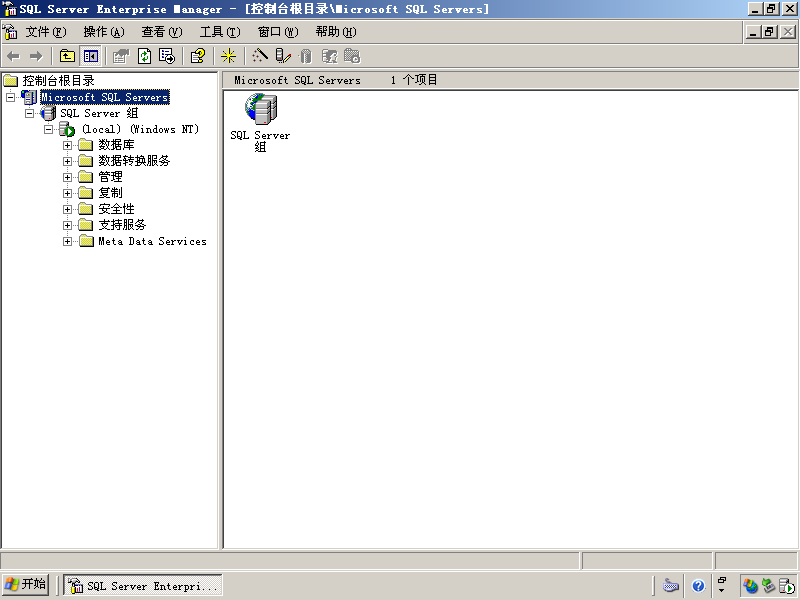The height and width of the screenshot is (600, 800).
Task: Click the Export list toolbar icon
Action: [x=167, y=56]
